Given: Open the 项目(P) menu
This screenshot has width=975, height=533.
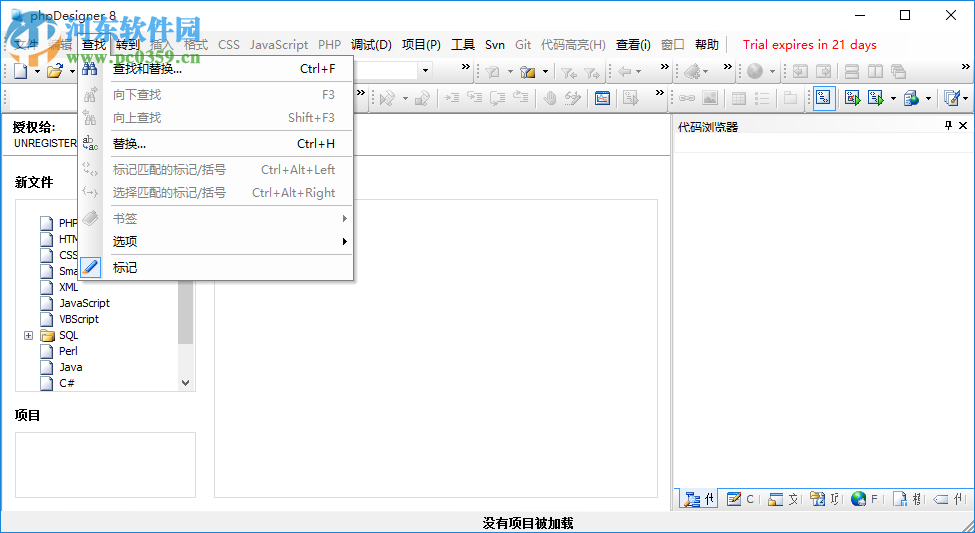Looking at the screenshot, I should coord(421,45).
